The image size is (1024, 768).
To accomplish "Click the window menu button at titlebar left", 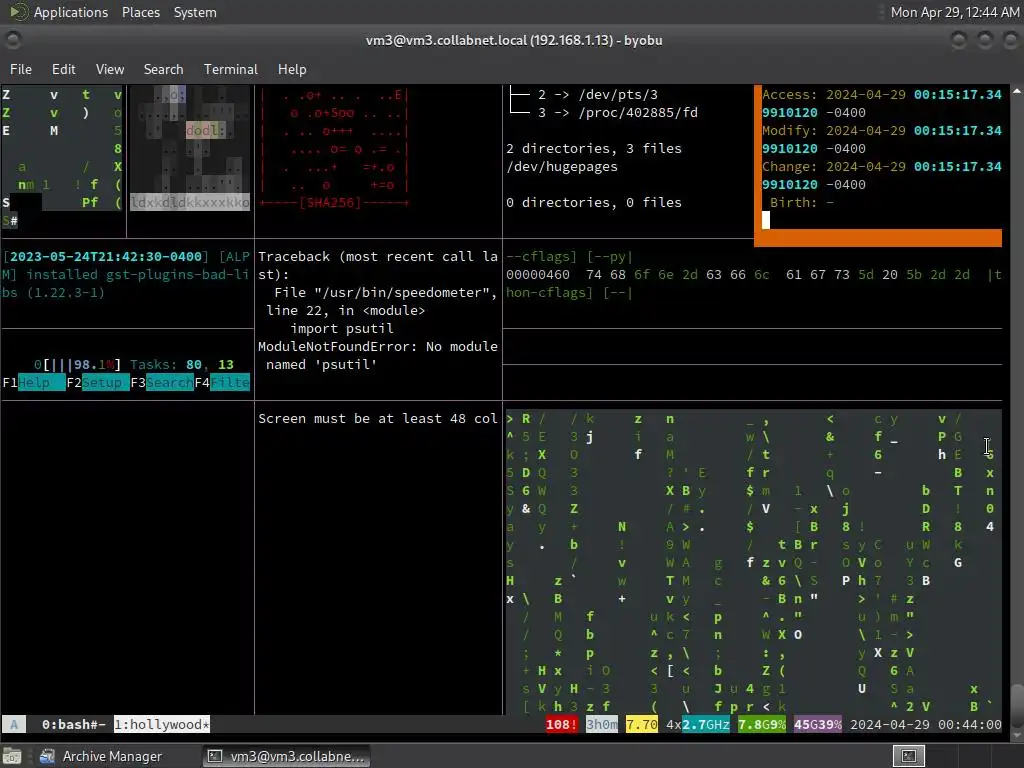I will pos(12,40).
